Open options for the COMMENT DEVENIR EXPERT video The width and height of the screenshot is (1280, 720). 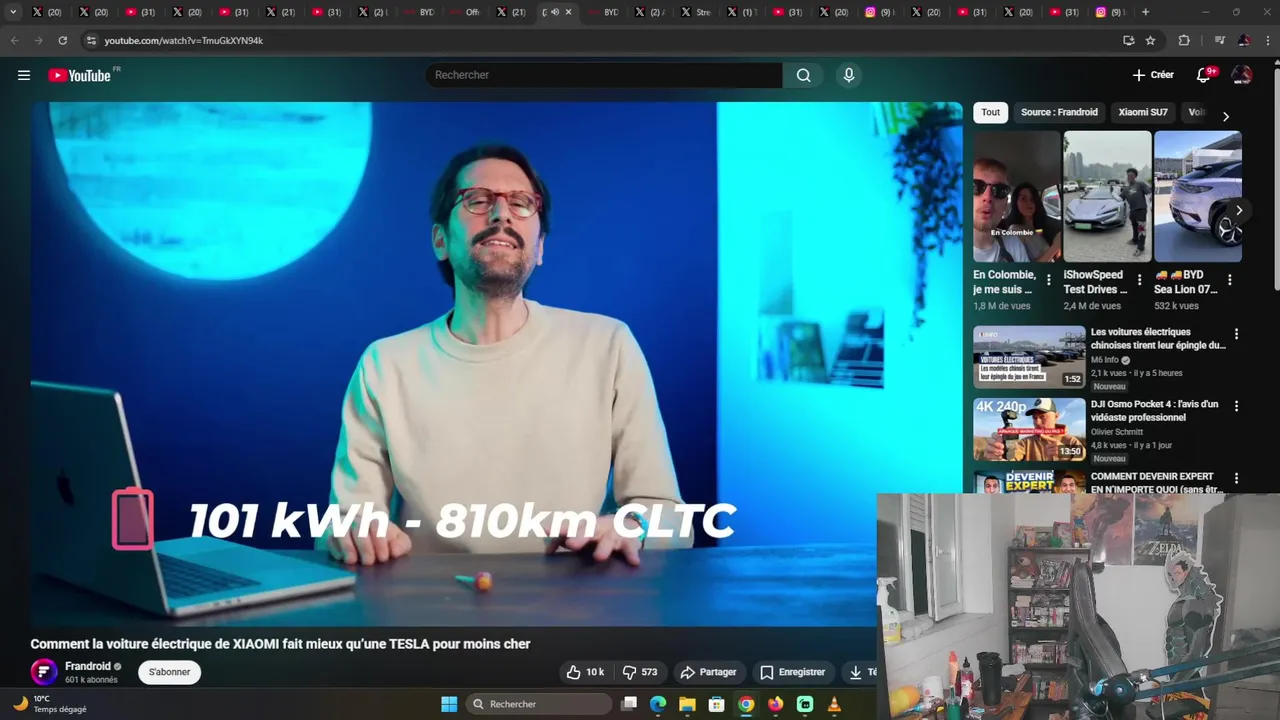pos(1236,478)
